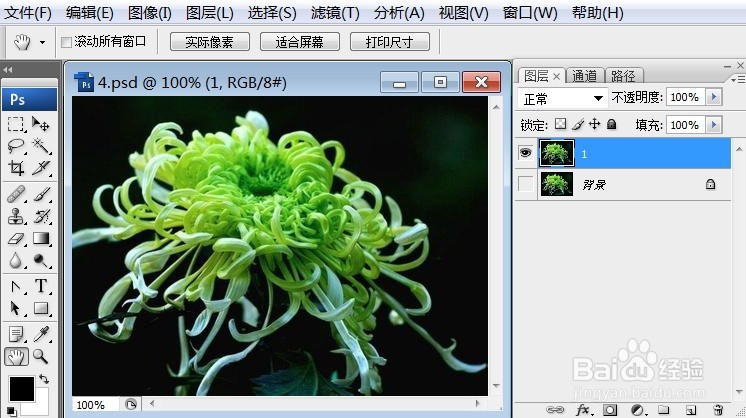Open the 帮助(H) menu
Image resolution: width=746 pixels, height=418 pixels.
598,13
